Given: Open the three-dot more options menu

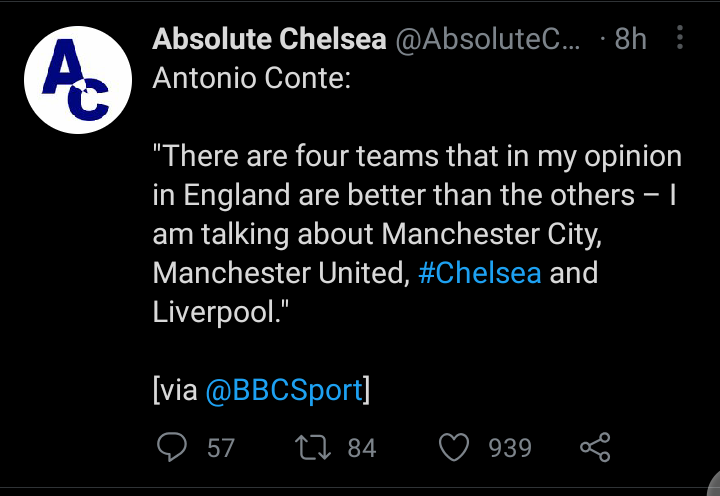Looking at the screenshot, I should (x=681, y=39).
